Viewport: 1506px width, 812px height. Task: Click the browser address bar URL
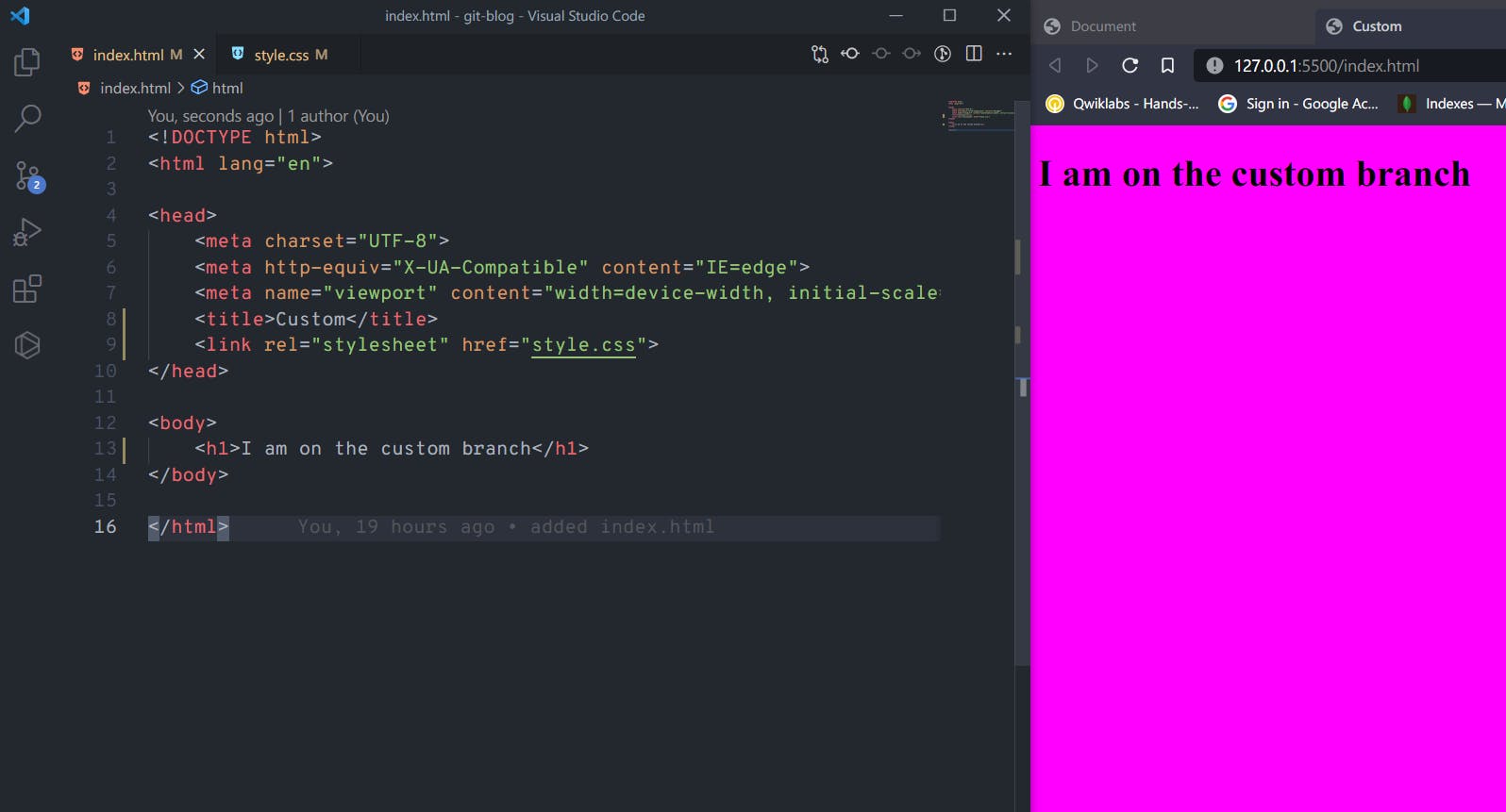(1326, 65)
